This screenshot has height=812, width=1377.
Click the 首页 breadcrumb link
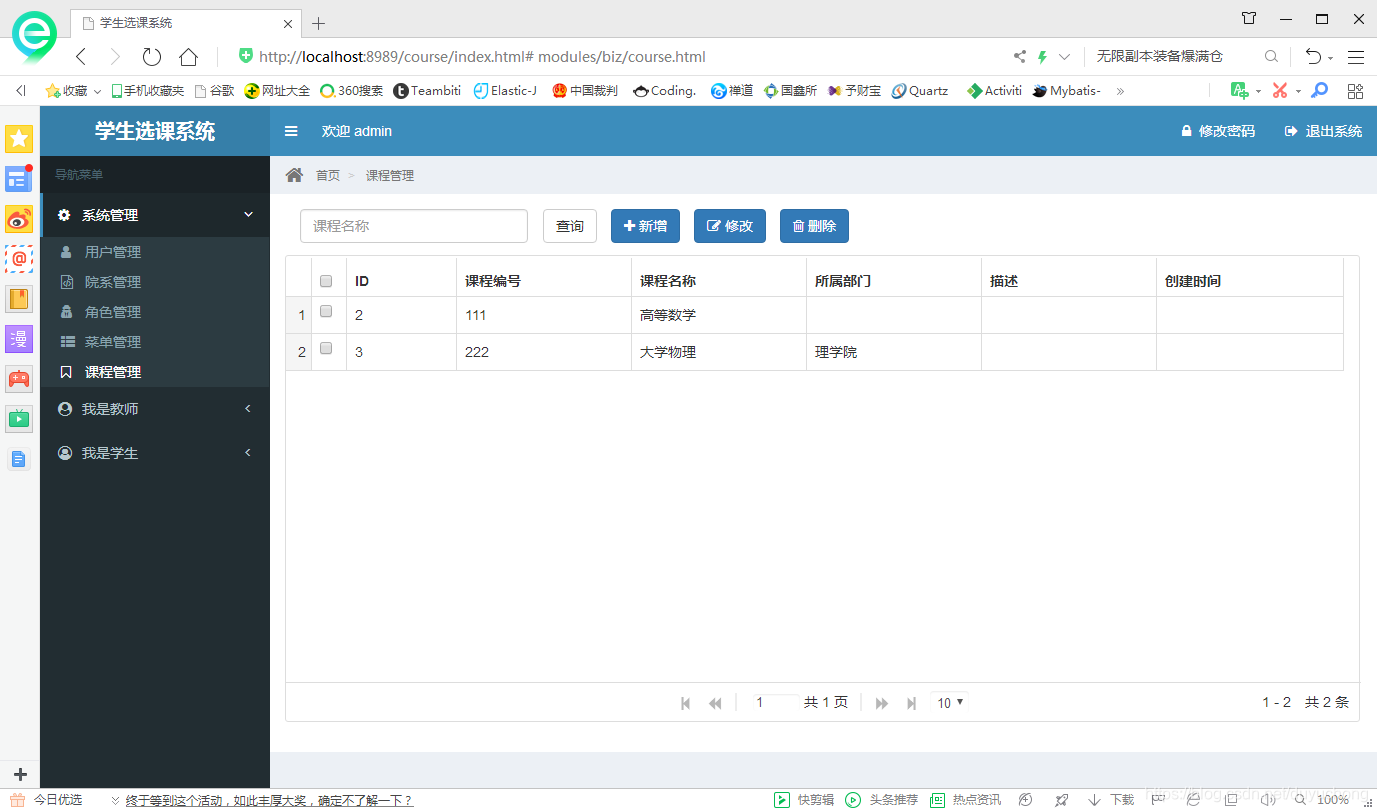tap(328, 175)
